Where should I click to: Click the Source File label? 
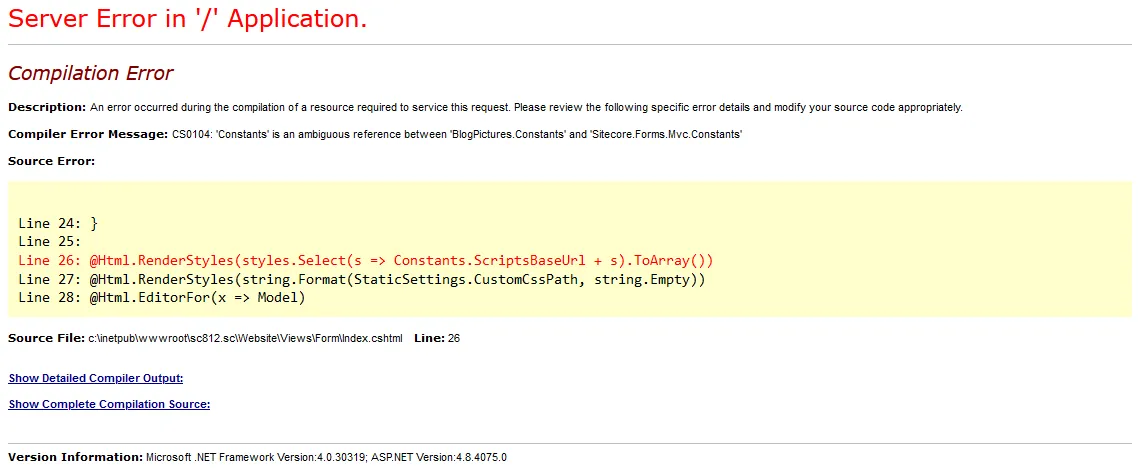coord(47,338)
